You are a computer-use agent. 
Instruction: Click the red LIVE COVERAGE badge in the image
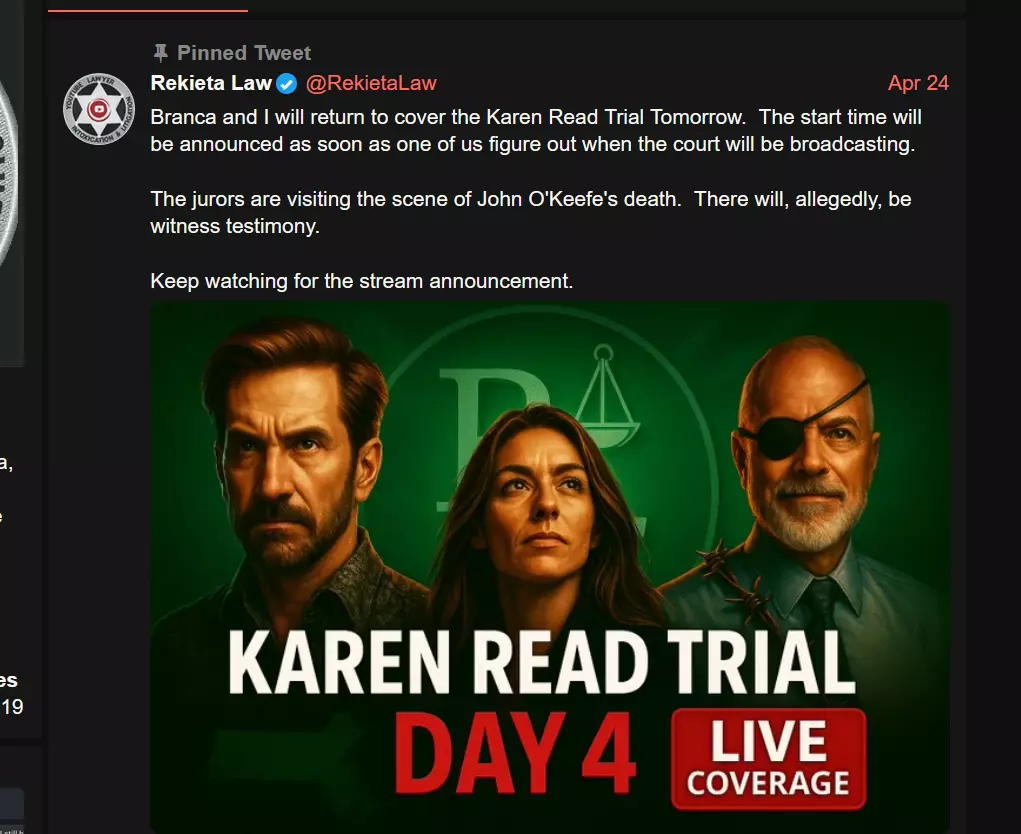point(768,758)
